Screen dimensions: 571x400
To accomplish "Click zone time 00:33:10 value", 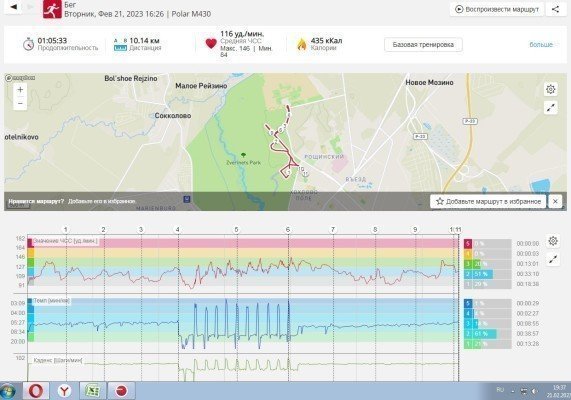I will [528, 274].
